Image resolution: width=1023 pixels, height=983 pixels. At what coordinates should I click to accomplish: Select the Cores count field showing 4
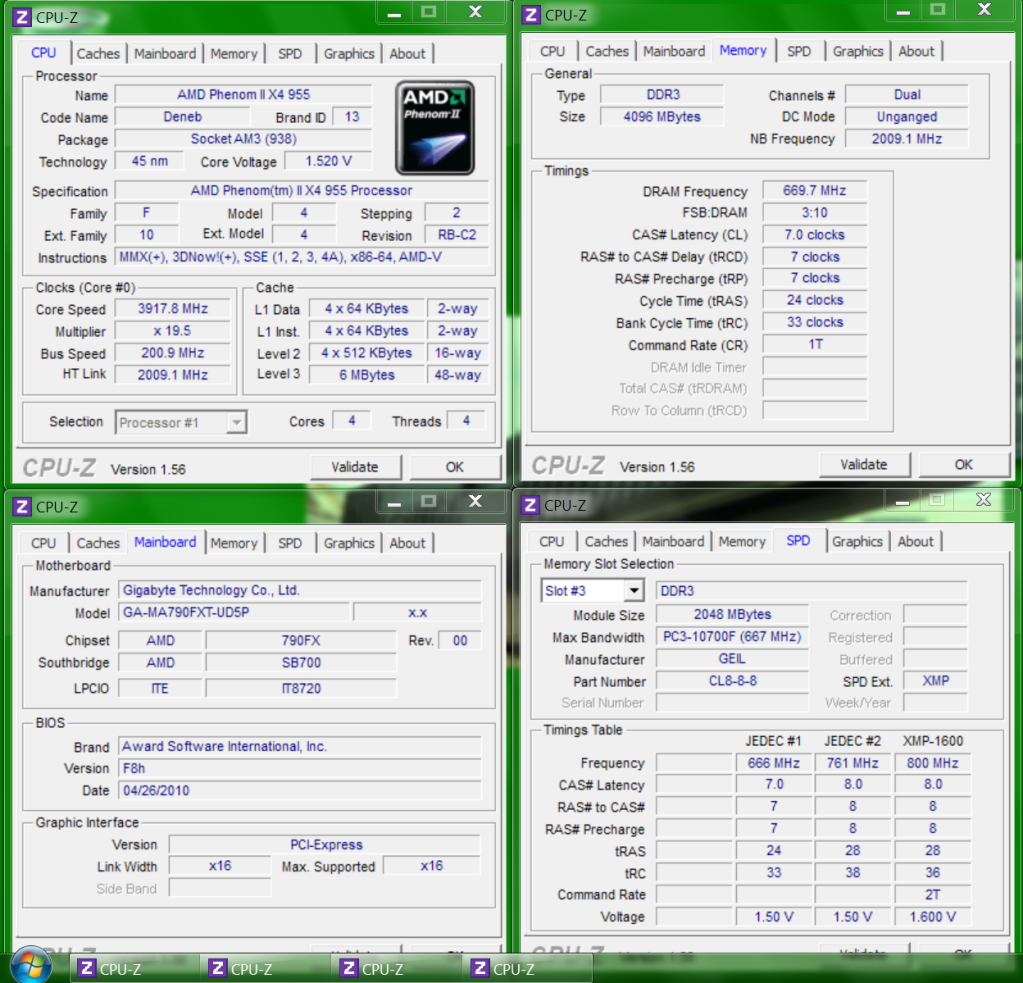pos(351,420)
